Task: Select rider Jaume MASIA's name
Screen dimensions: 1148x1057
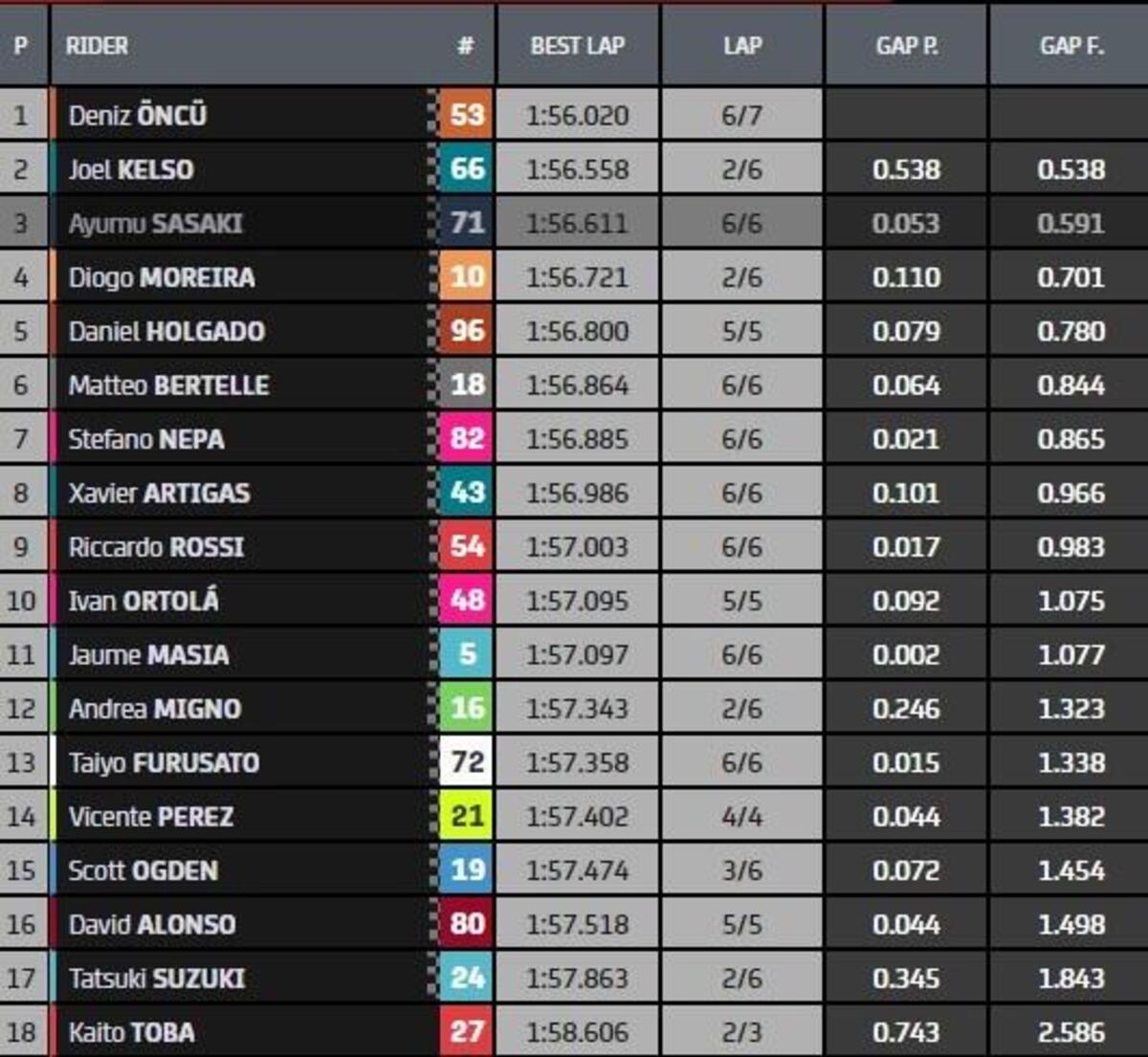Action: [148, 655]
